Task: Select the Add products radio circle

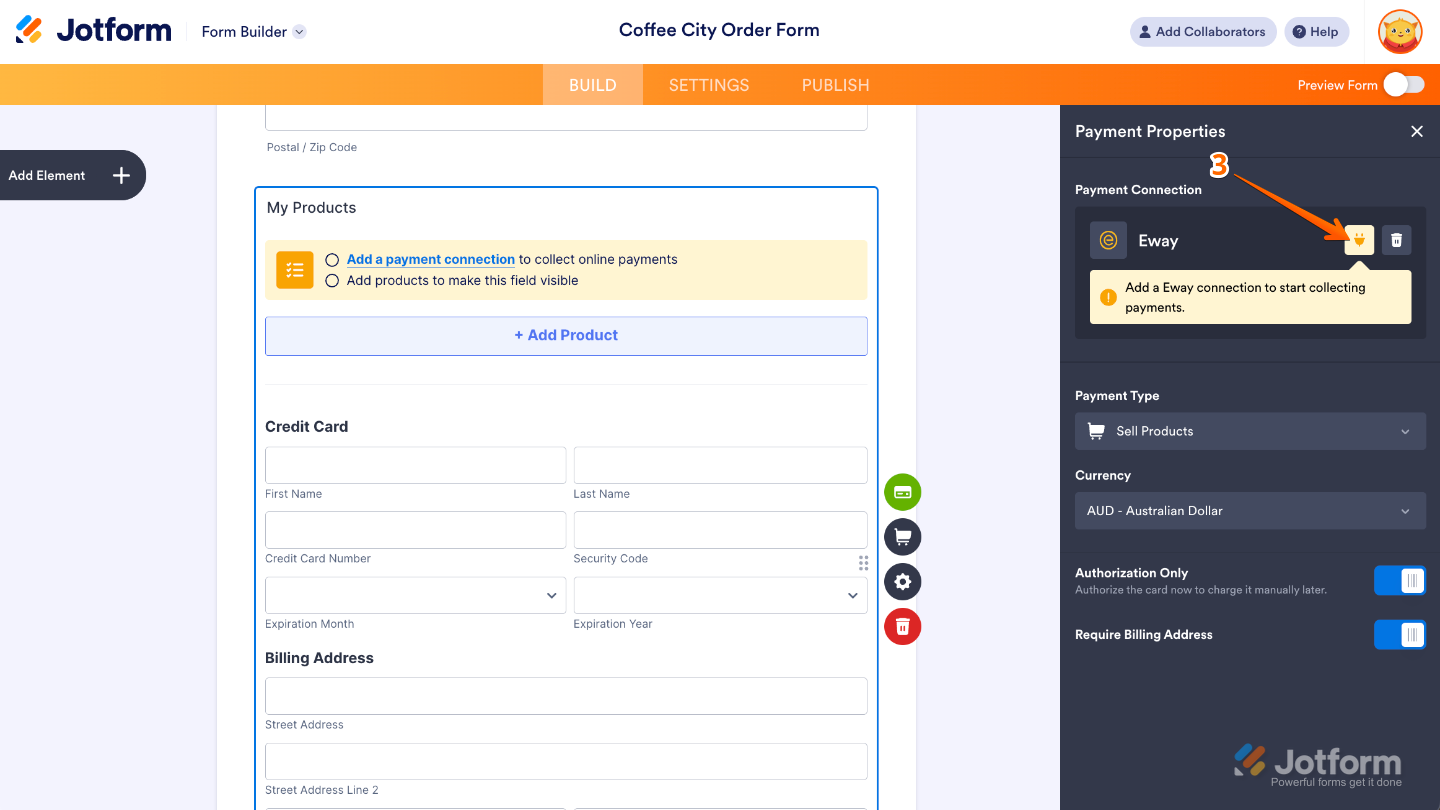Action: pos(332,281)
